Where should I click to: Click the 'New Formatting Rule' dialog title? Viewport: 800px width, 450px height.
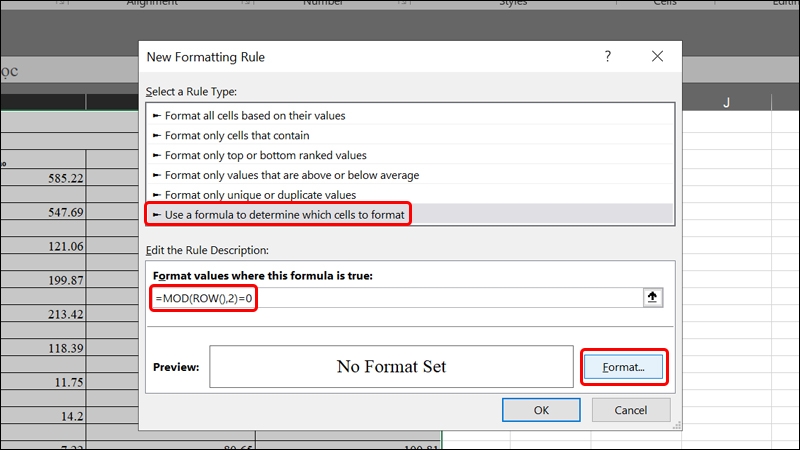tap(206, 57)
